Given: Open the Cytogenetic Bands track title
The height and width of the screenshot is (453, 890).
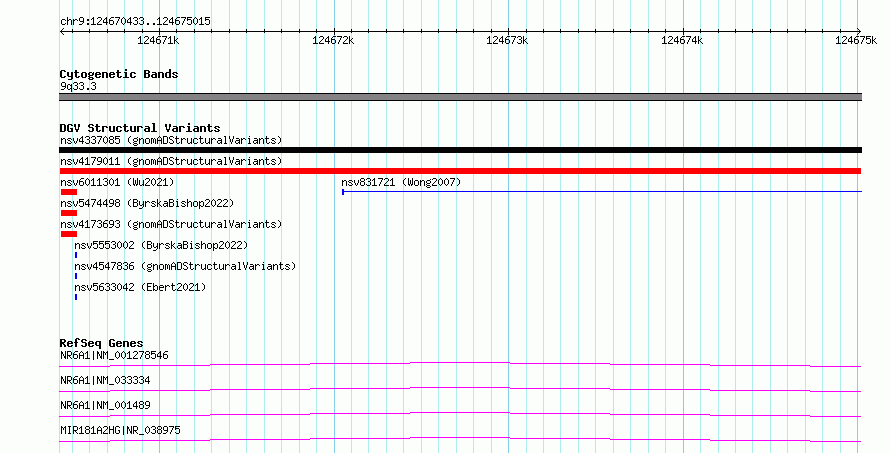Looking at the screenshot, I should [119, 74].
